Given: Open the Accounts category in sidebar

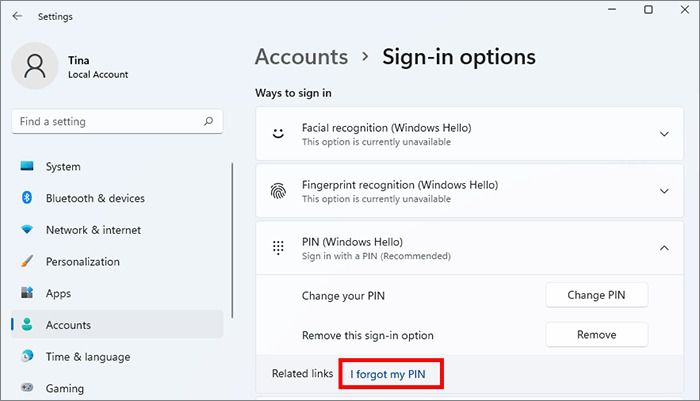Looking at the screenshot, I should click(68, 325).
